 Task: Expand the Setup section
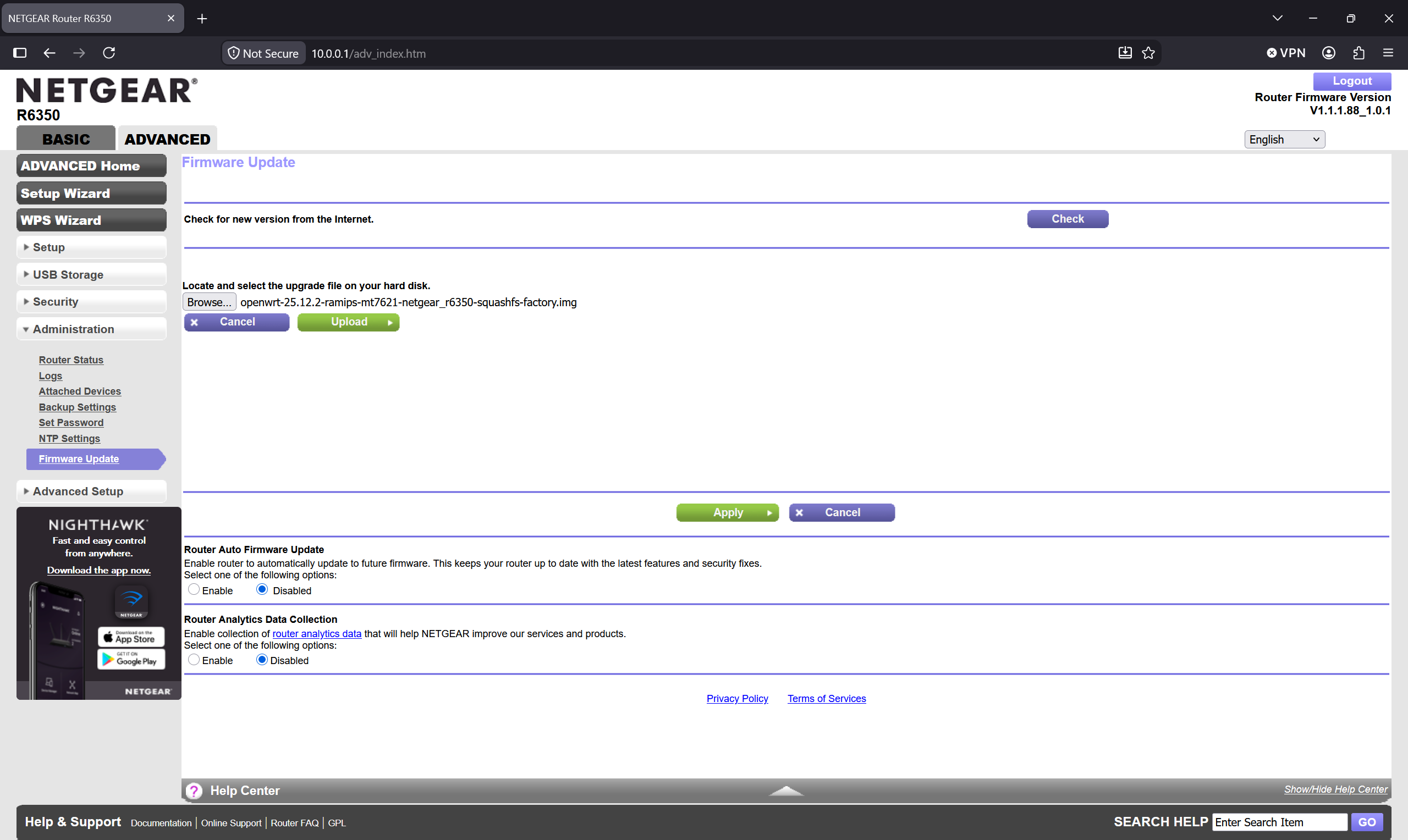(x=92, y=247)
